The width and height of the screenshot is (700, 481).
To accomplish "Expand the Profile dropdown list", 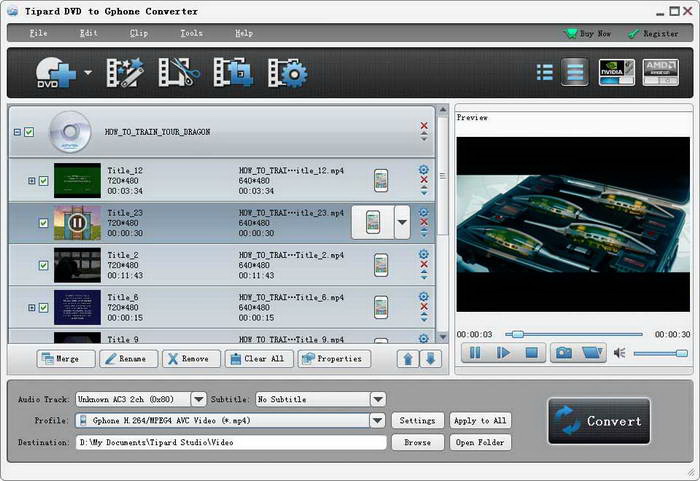I will 377,421.
